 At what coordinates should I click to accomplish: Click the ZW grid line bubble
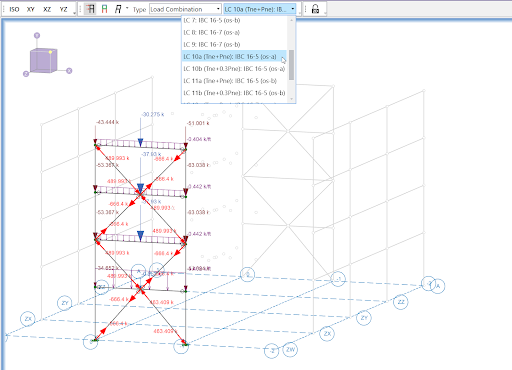click(x=290, y=350)
